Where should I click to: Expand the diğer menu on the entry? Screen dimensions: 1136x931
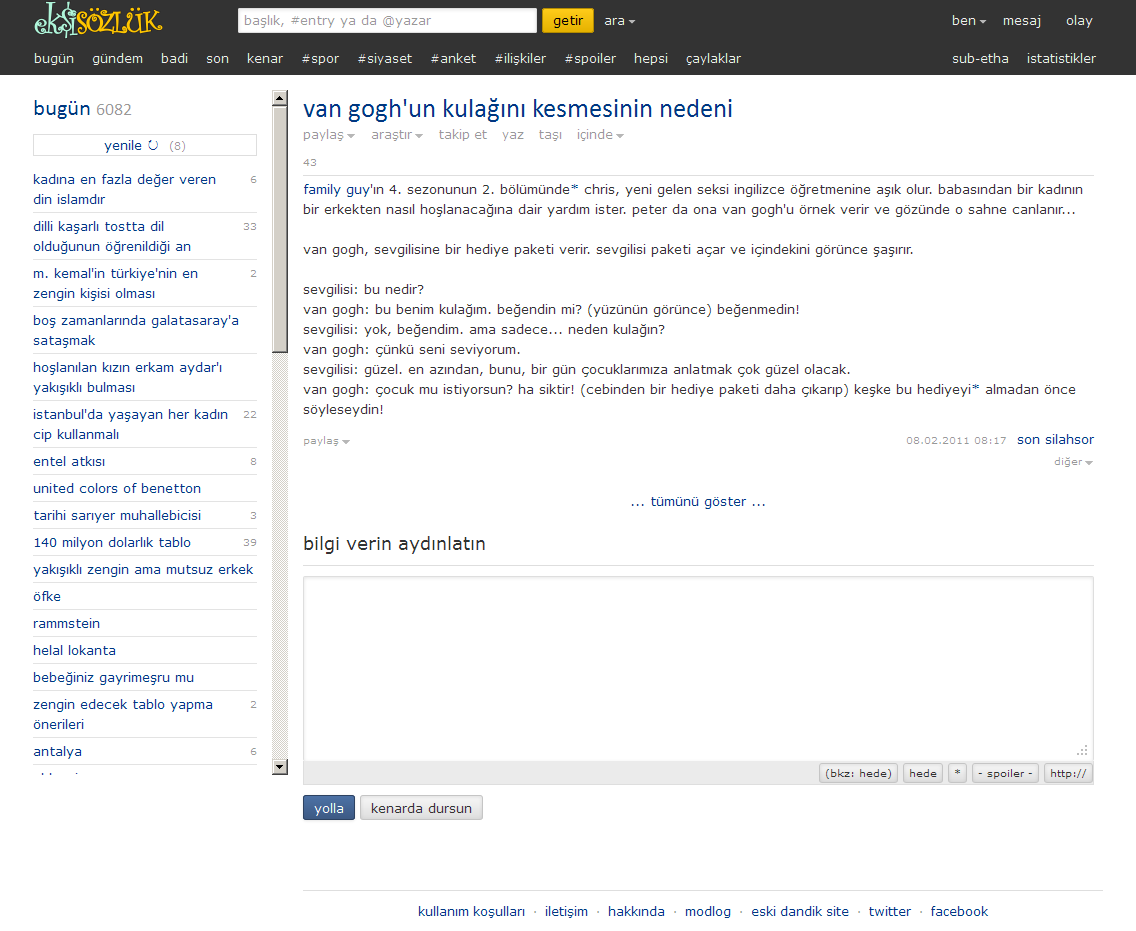(x=1073, y=462)
